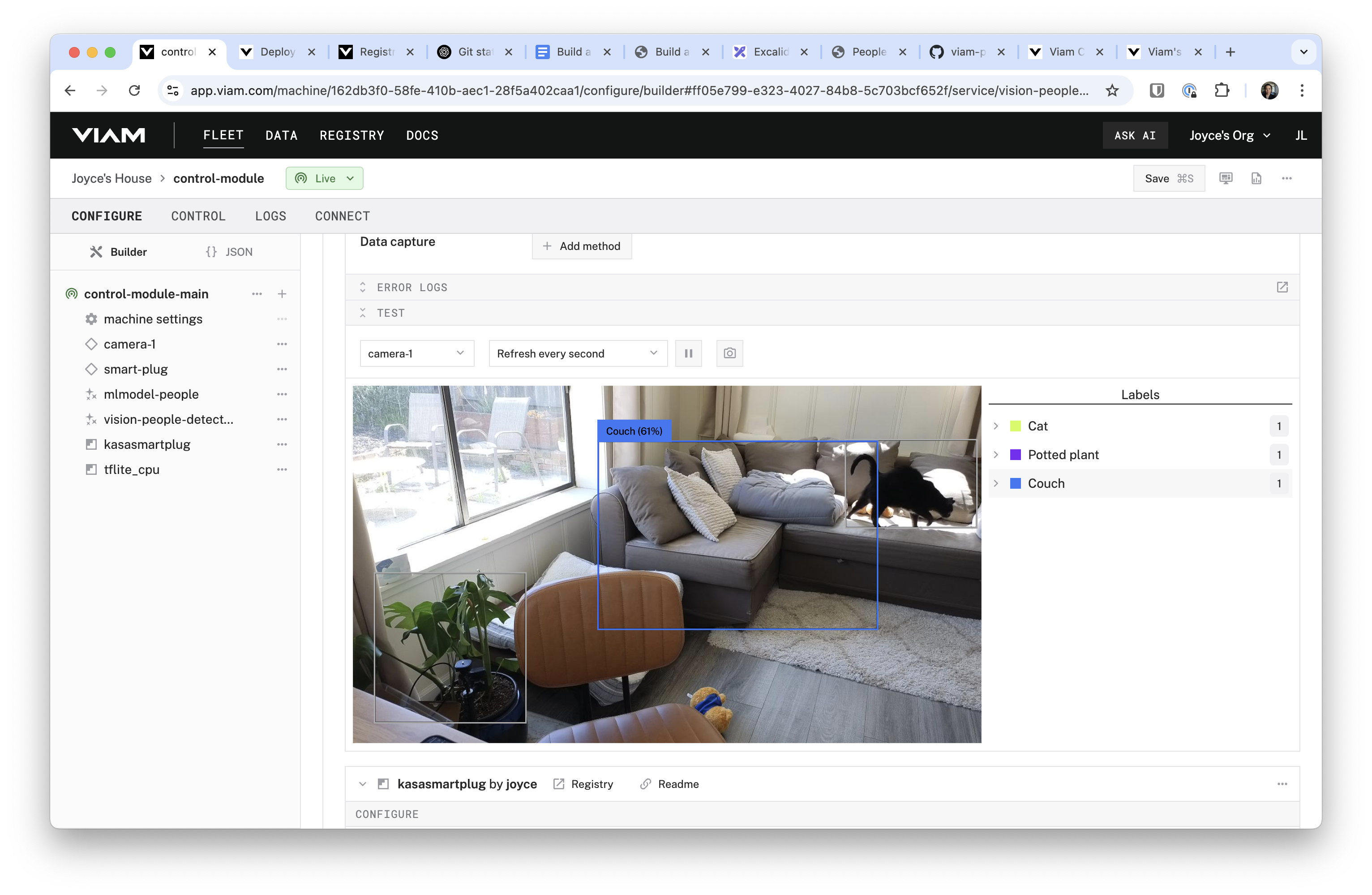Add a component with the plus icon
1372x895 pixels.
(282, 294)
